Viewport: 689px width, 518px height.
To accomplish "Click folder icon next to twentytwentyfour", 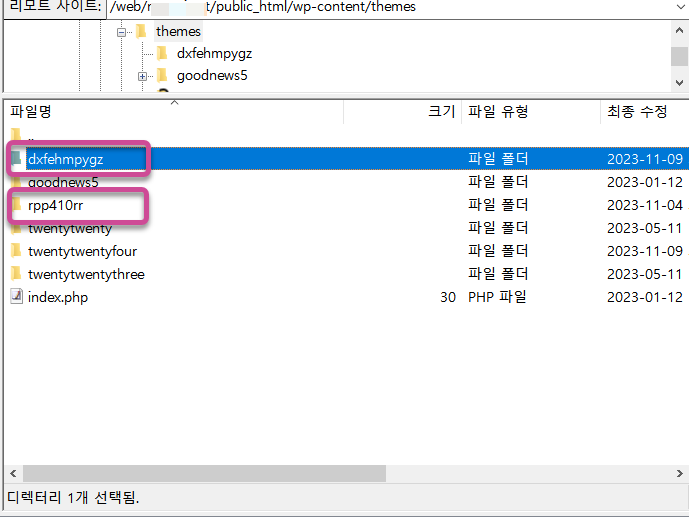I will click(x=16, y=250).
